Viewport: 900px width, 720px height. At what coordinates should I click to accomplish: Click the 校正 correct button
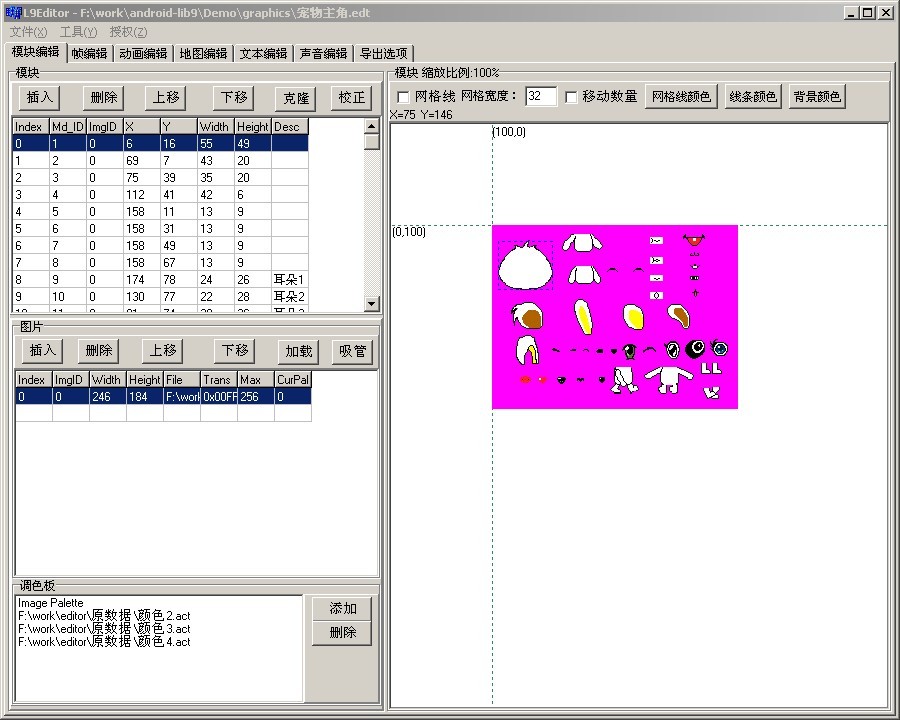pos(352,98)
